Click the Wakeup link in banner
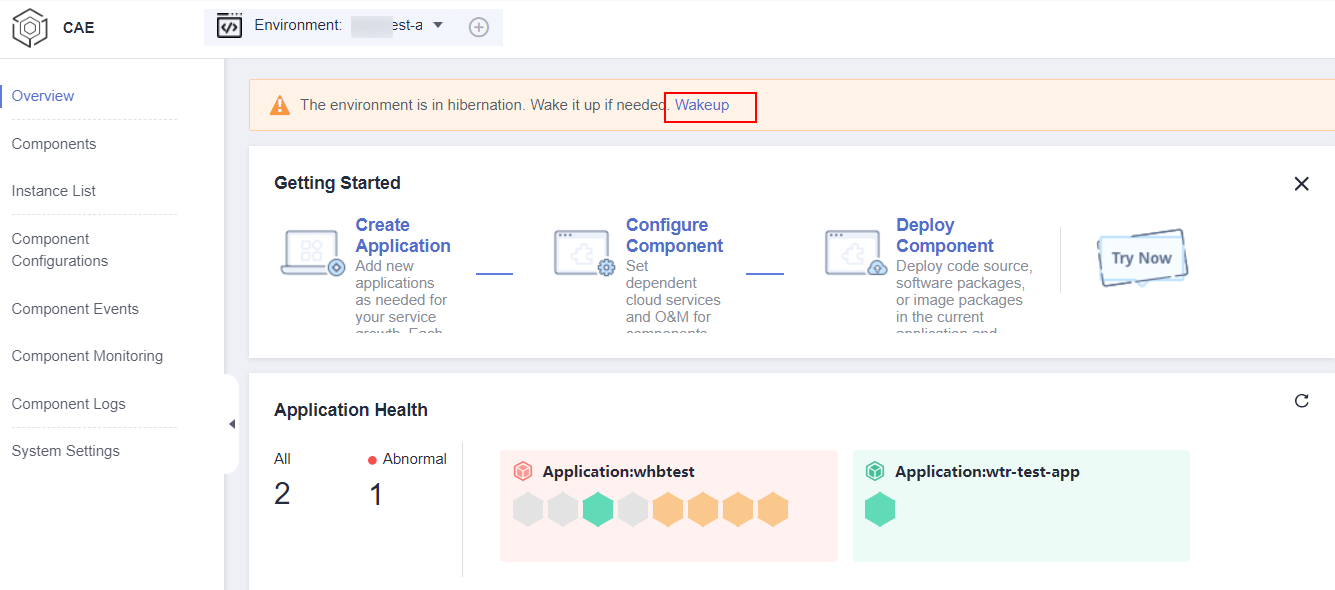The height and width of the screenshot is (590, 1335). click(702, 105)
